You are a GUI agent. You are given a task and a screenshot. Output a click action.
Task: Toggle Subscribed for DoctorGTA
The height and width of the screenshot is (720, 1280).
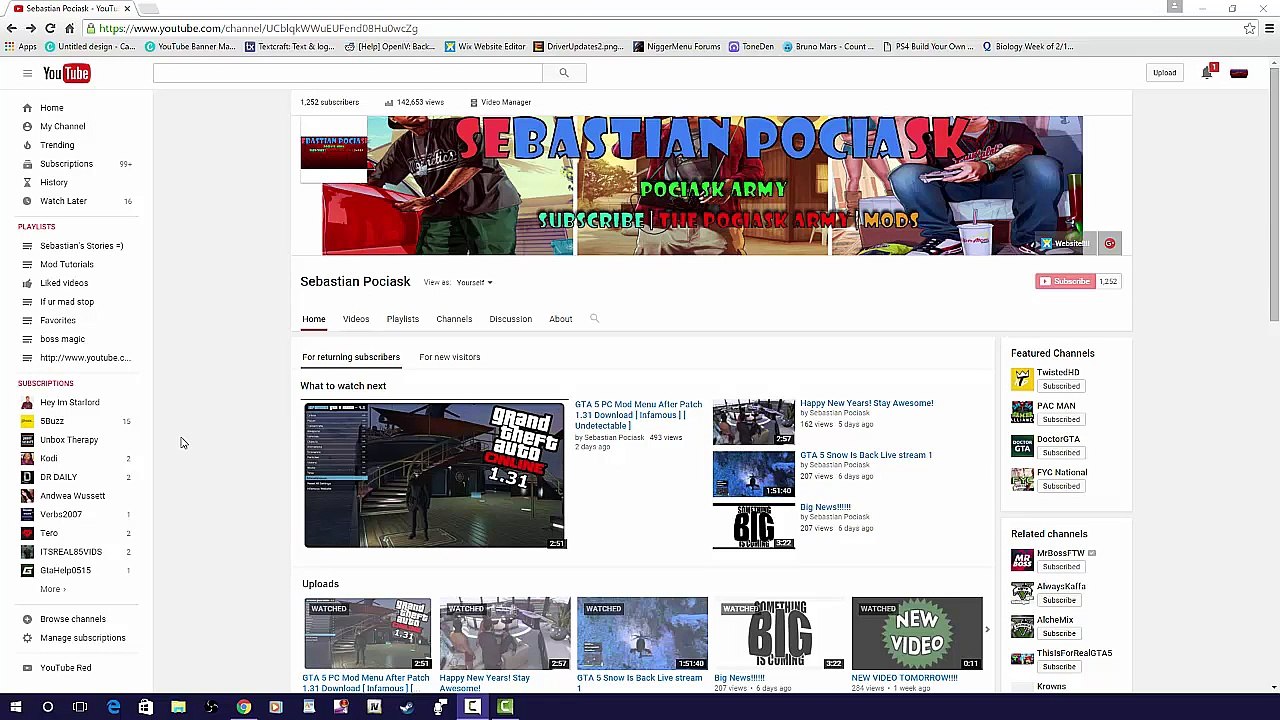(x=1060, y=452)
